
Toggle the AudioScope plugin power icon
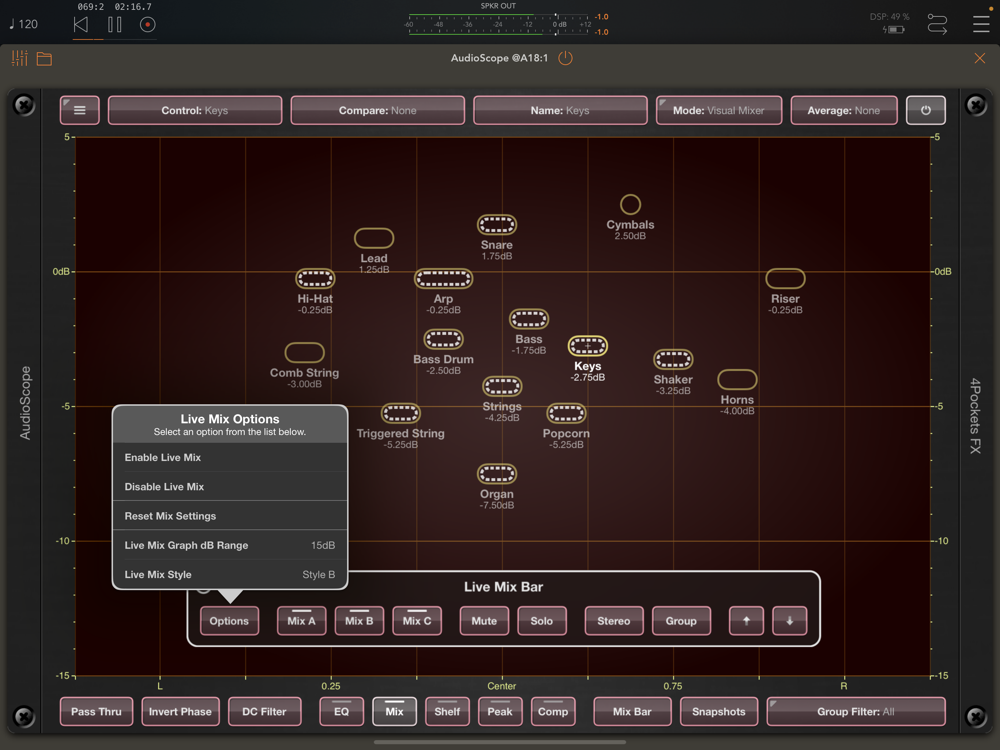point(565,58)
